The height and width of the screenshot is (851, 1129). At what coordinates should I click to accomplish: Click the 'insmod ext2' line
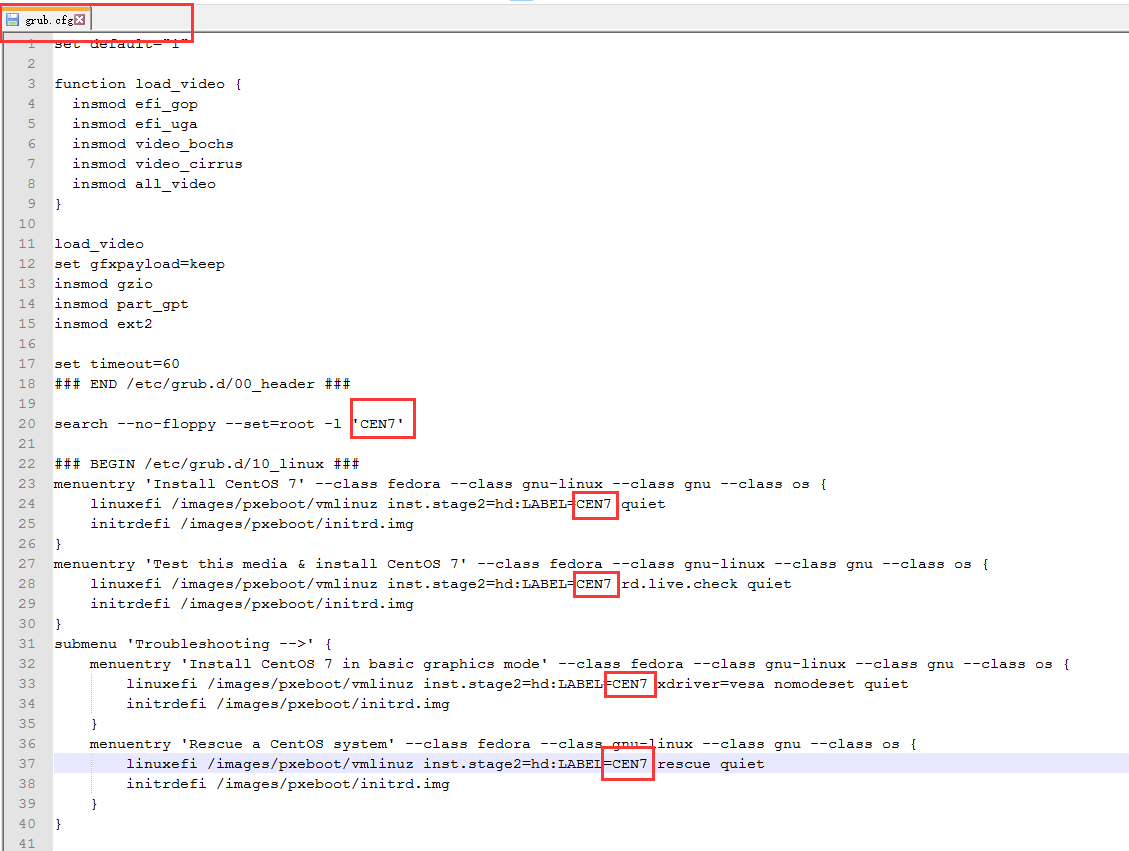(x=103, y=324)
